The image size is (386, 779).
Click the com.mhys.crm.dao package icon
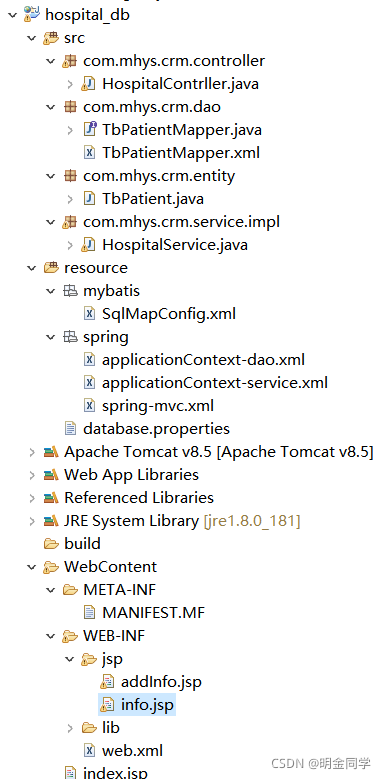click(x=70, y=107)
